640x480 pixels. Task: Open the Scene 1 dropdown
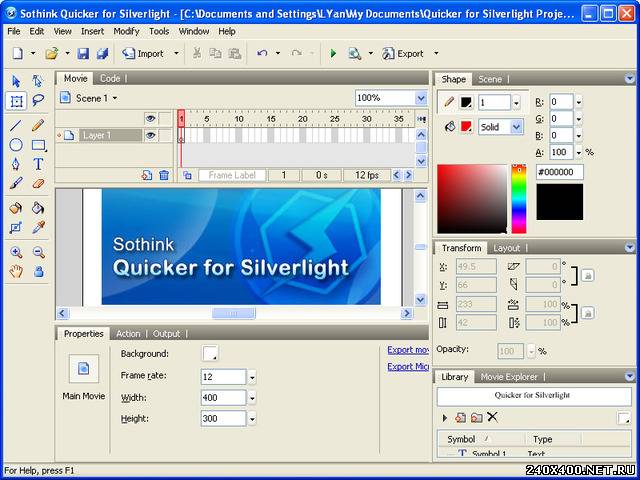tap(115, 98)
